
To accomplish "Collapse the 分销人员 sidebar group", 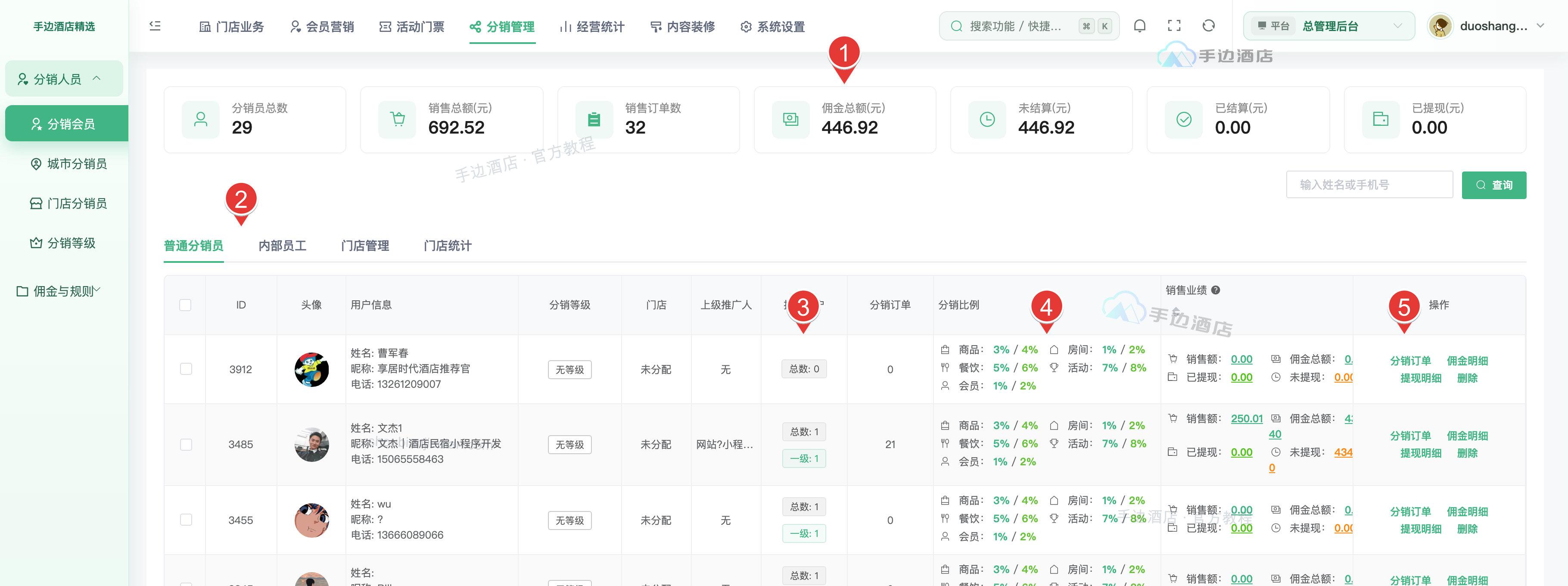I will click(64, 78).
